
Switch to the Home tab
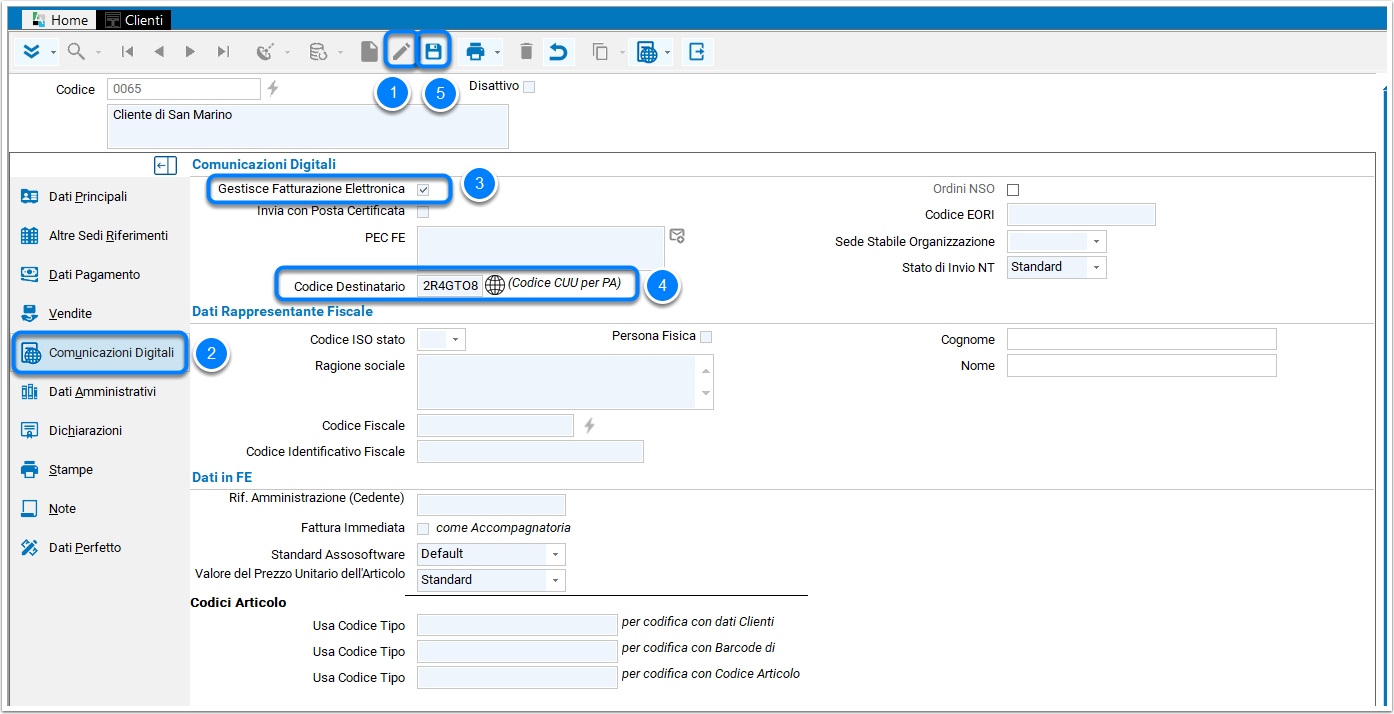point(59,20)
